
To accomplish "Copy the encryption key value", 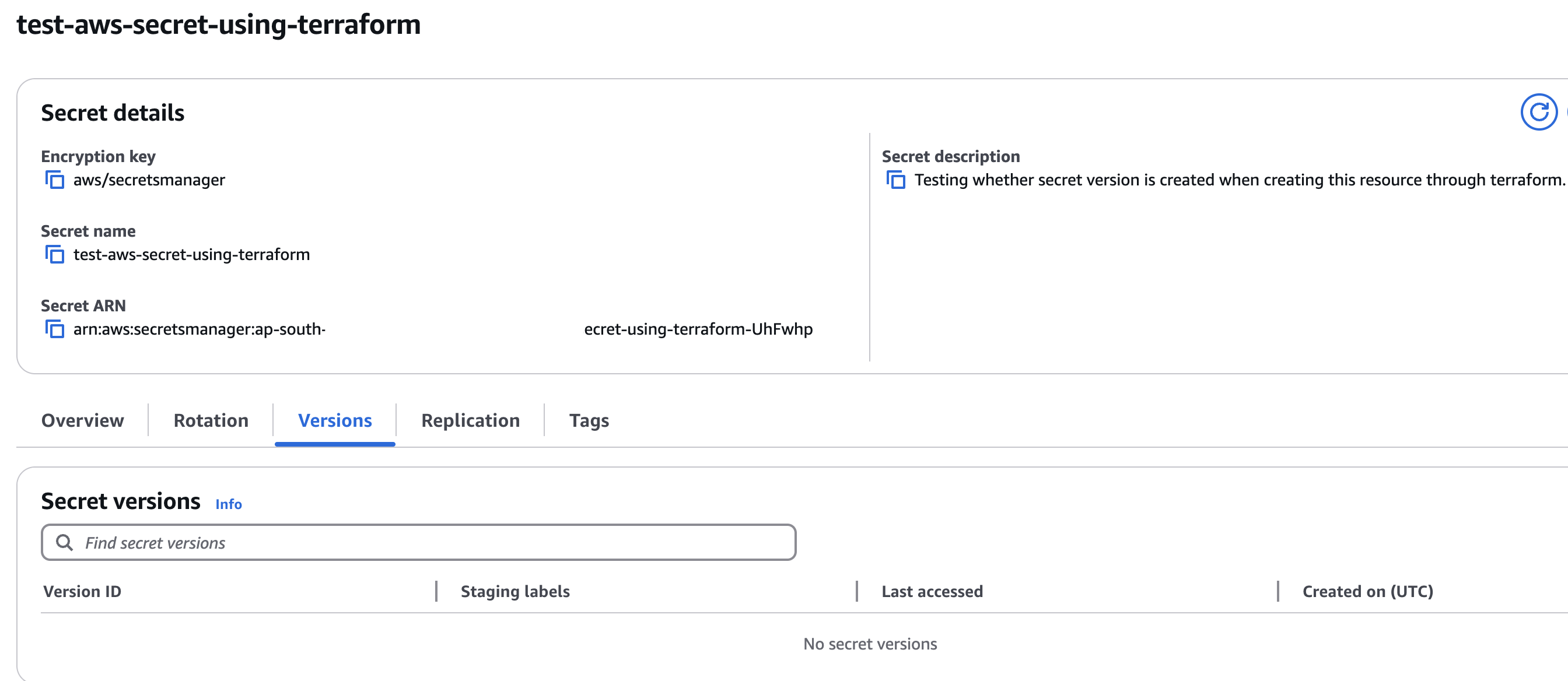I will (55, 180).
